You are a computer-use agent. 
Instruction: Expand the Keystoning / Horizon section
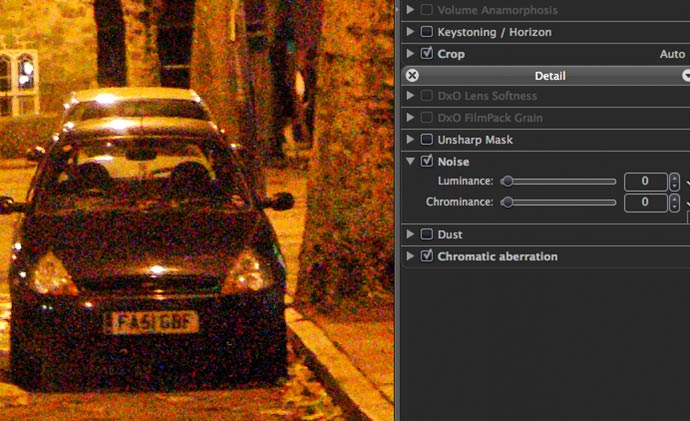[x=410, y=32]
